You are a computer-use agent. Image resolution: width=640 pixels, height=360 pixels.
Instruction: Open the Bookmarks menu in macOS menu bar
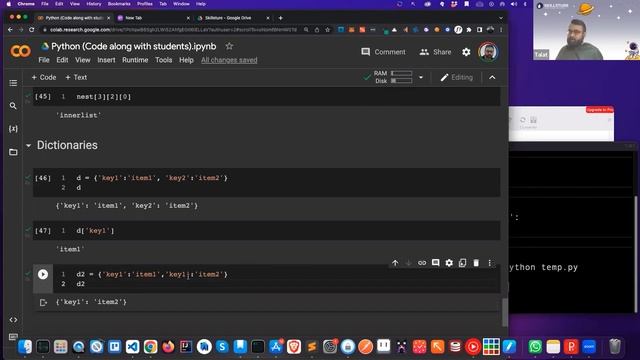pos(119,4)
